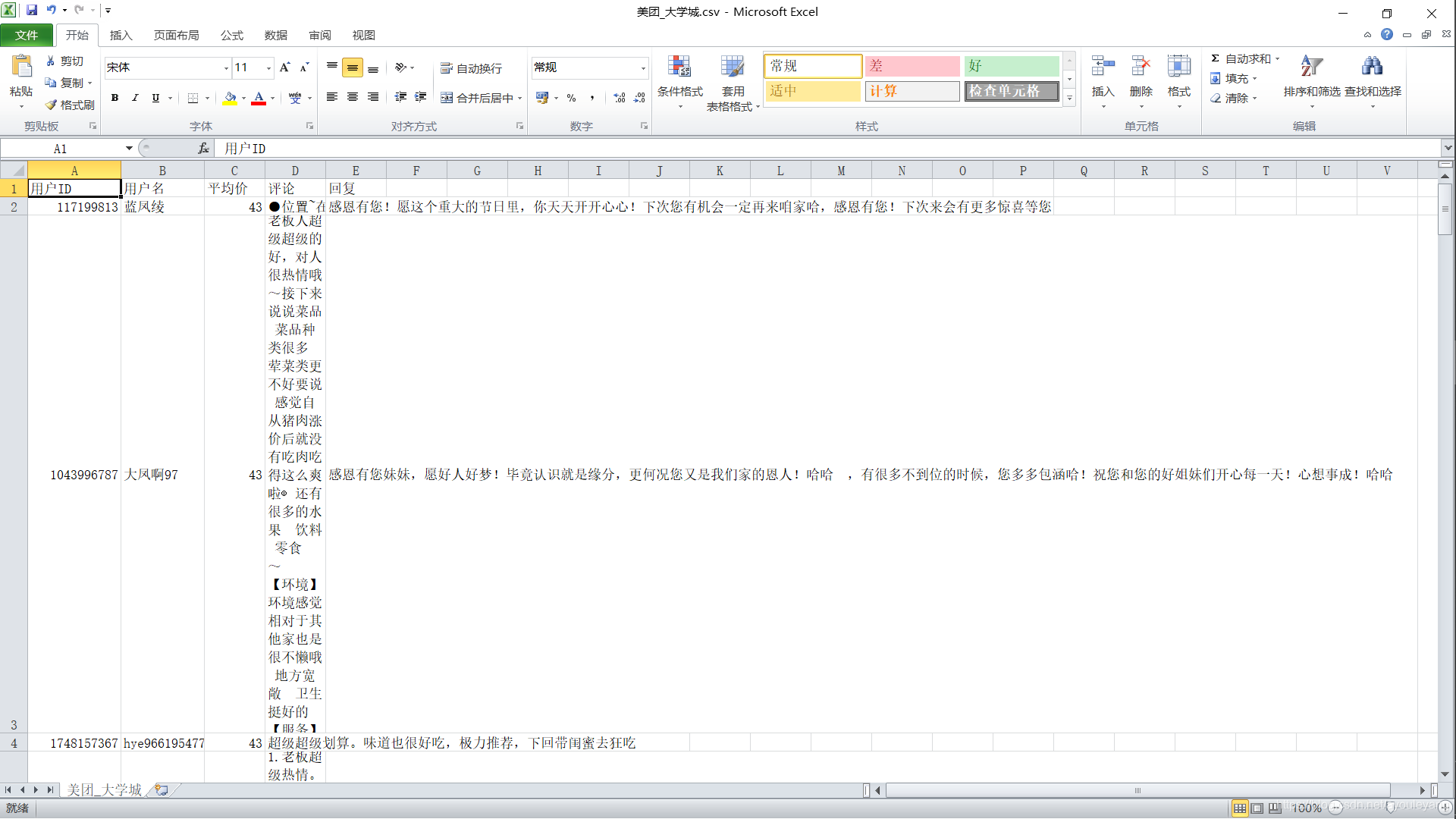1456x819 pixels.
Task: Apply the 好 (Good) cell style swatch
Action: pos(1012,66)
